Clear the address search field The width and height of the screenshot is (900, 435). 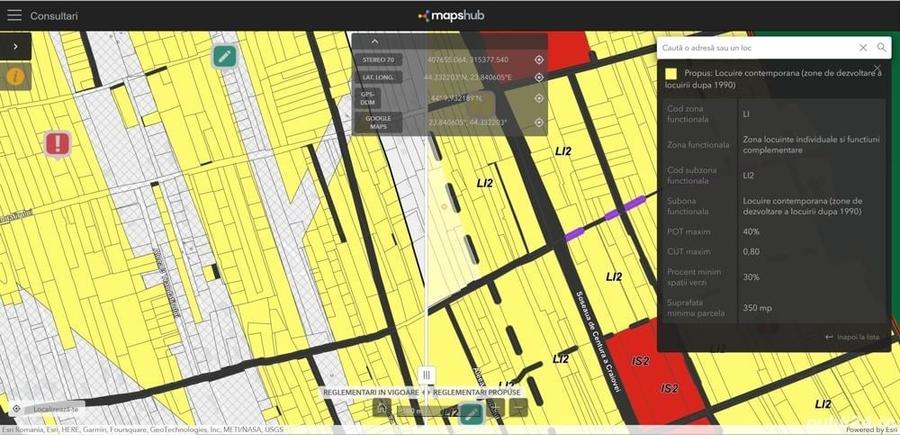click(863, 48)
